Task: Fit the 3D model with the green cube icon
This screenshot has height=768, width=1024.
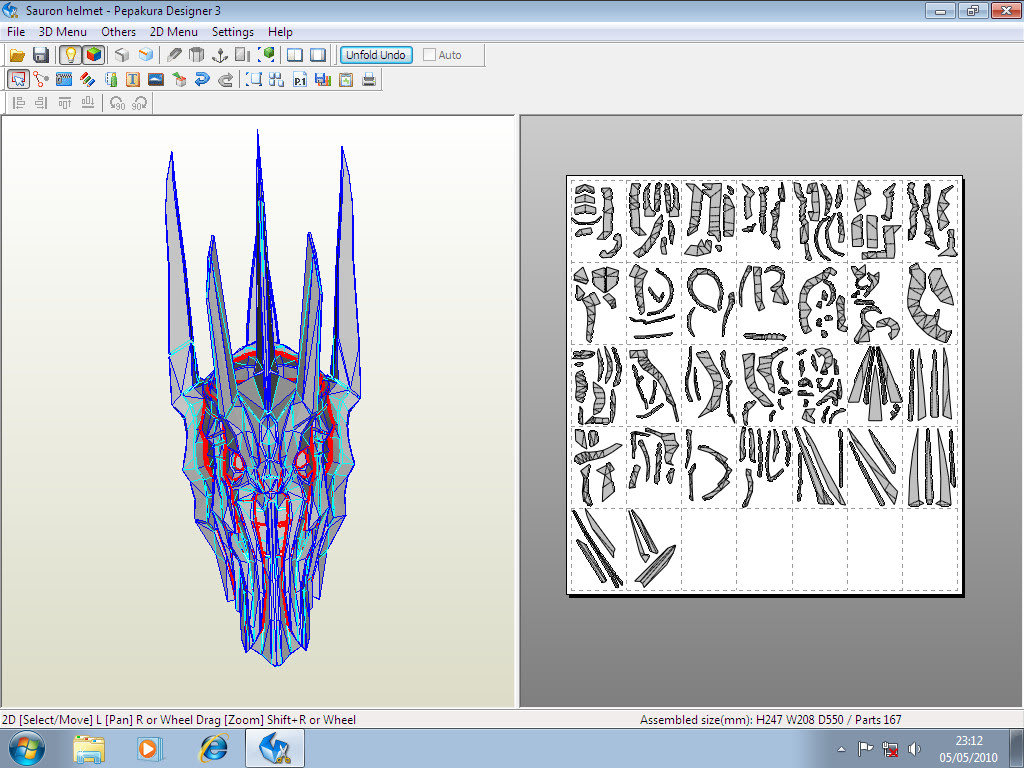Action: click(266, 55)
